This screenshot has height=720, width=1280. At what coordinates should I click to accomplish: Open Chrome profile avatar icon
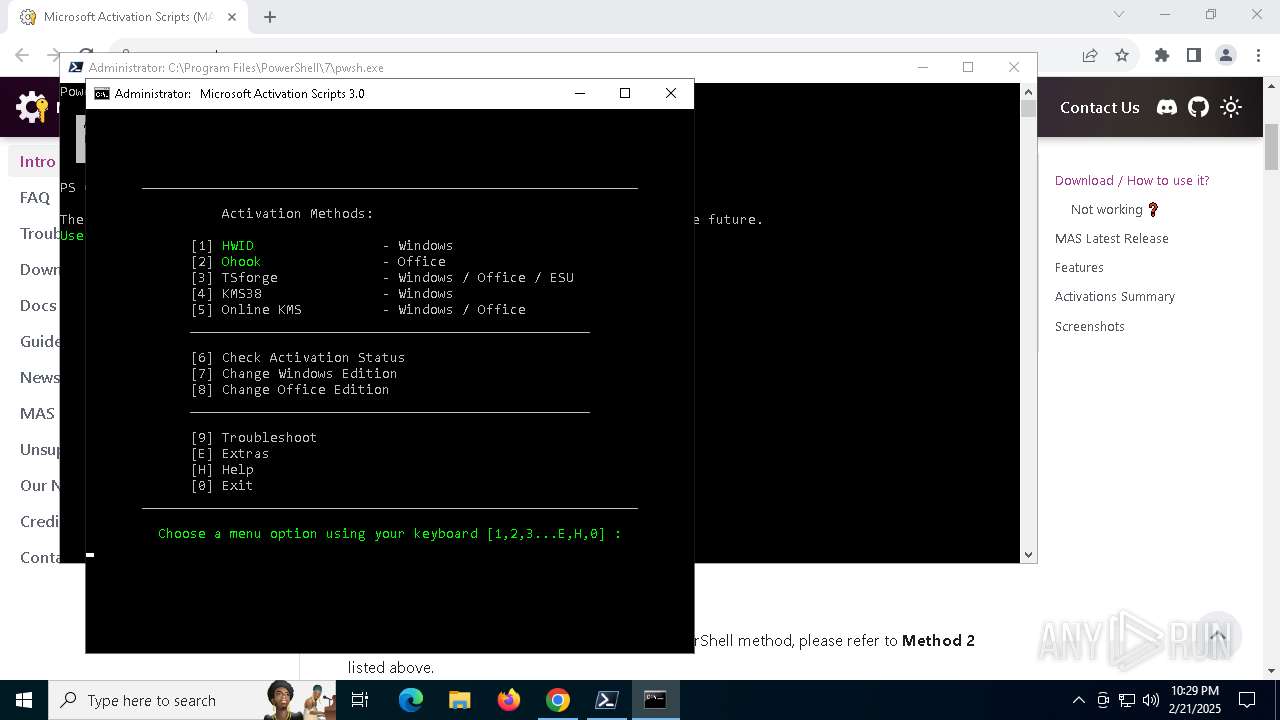(x=1226, y=55)
